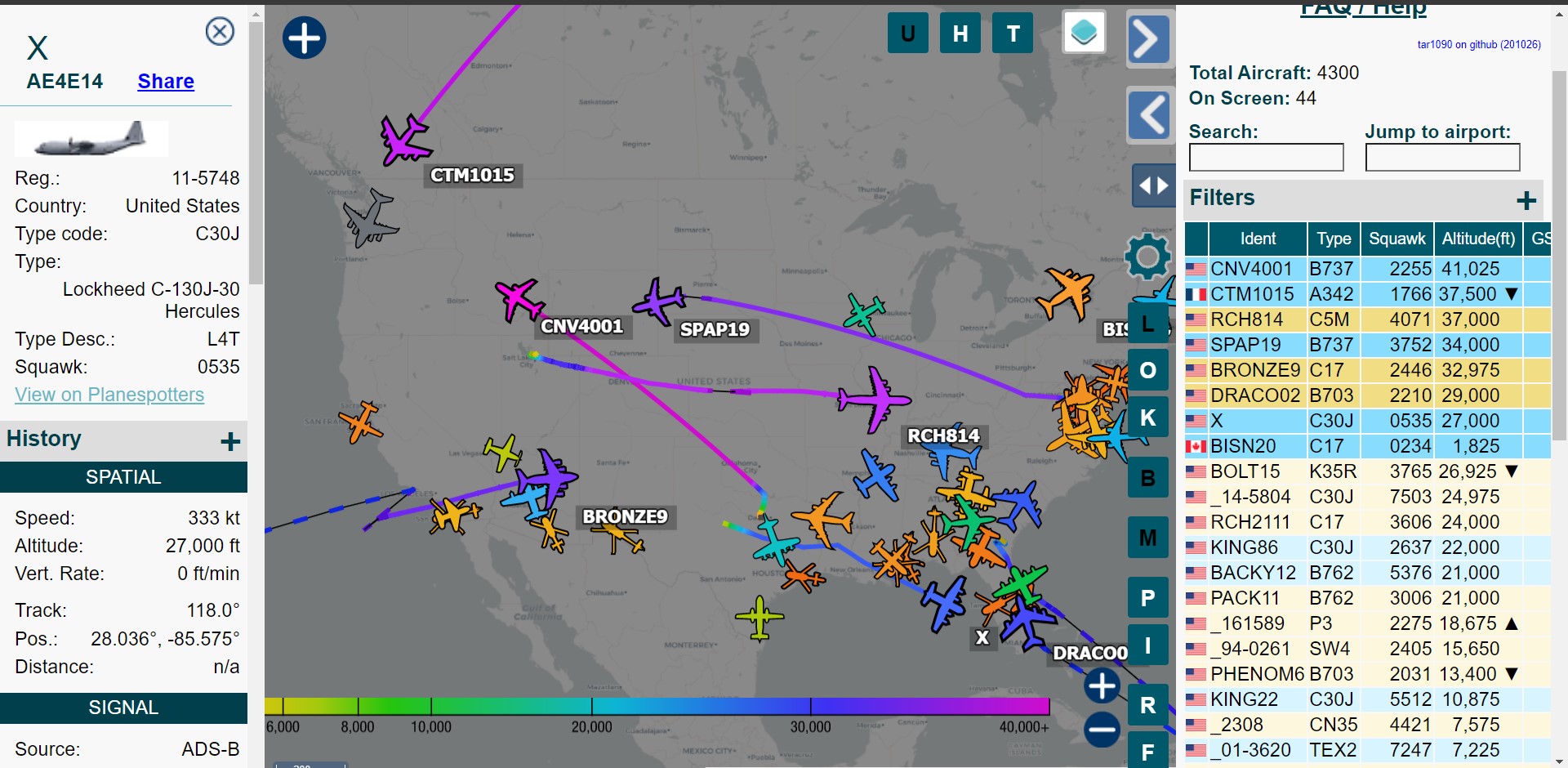Click the left info panel scrollbar
Screen dimensions: 1568x768
(256, 154)
